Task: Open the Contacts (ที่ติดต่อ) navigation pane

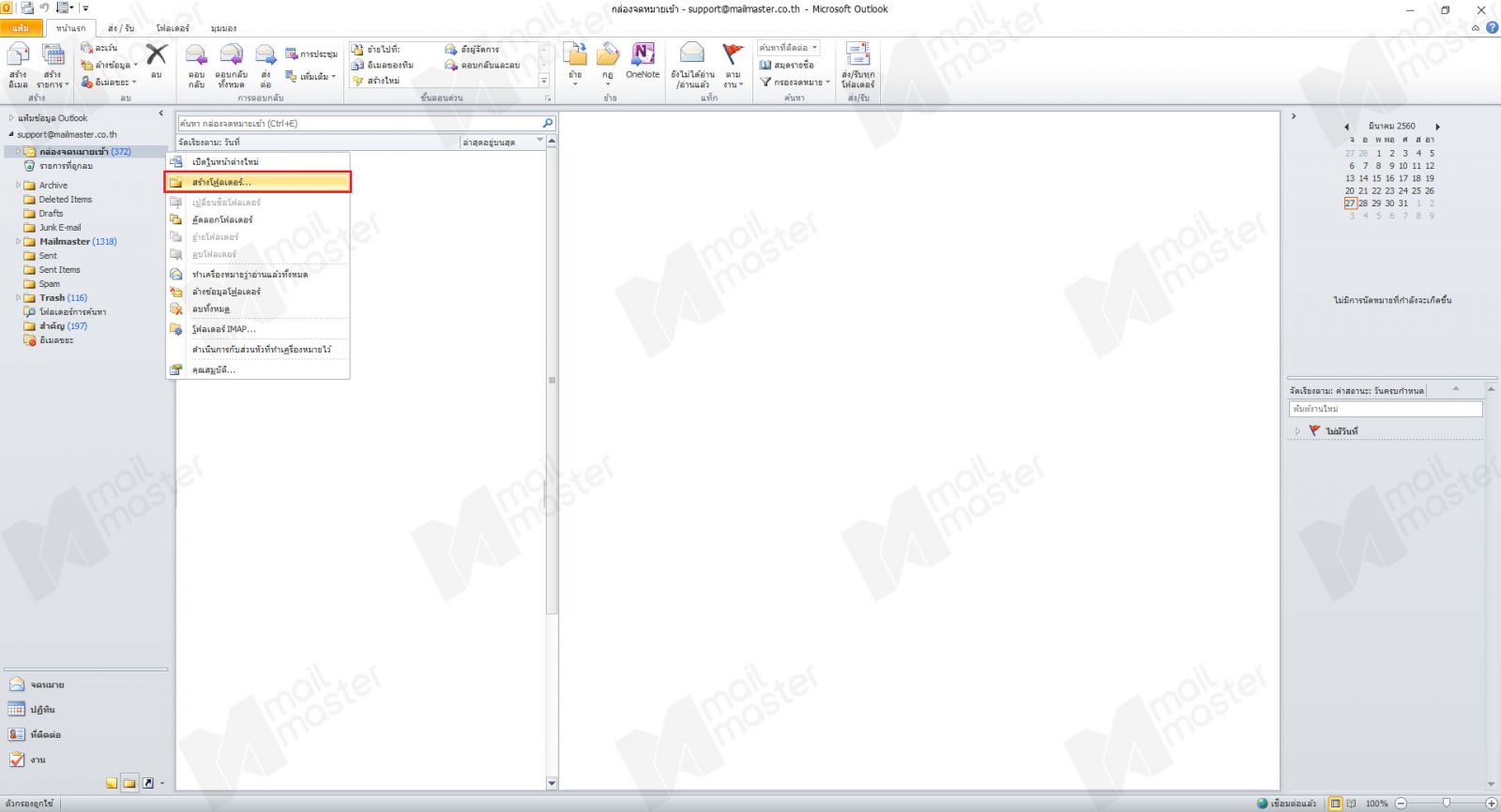Action: coord(36,735)
